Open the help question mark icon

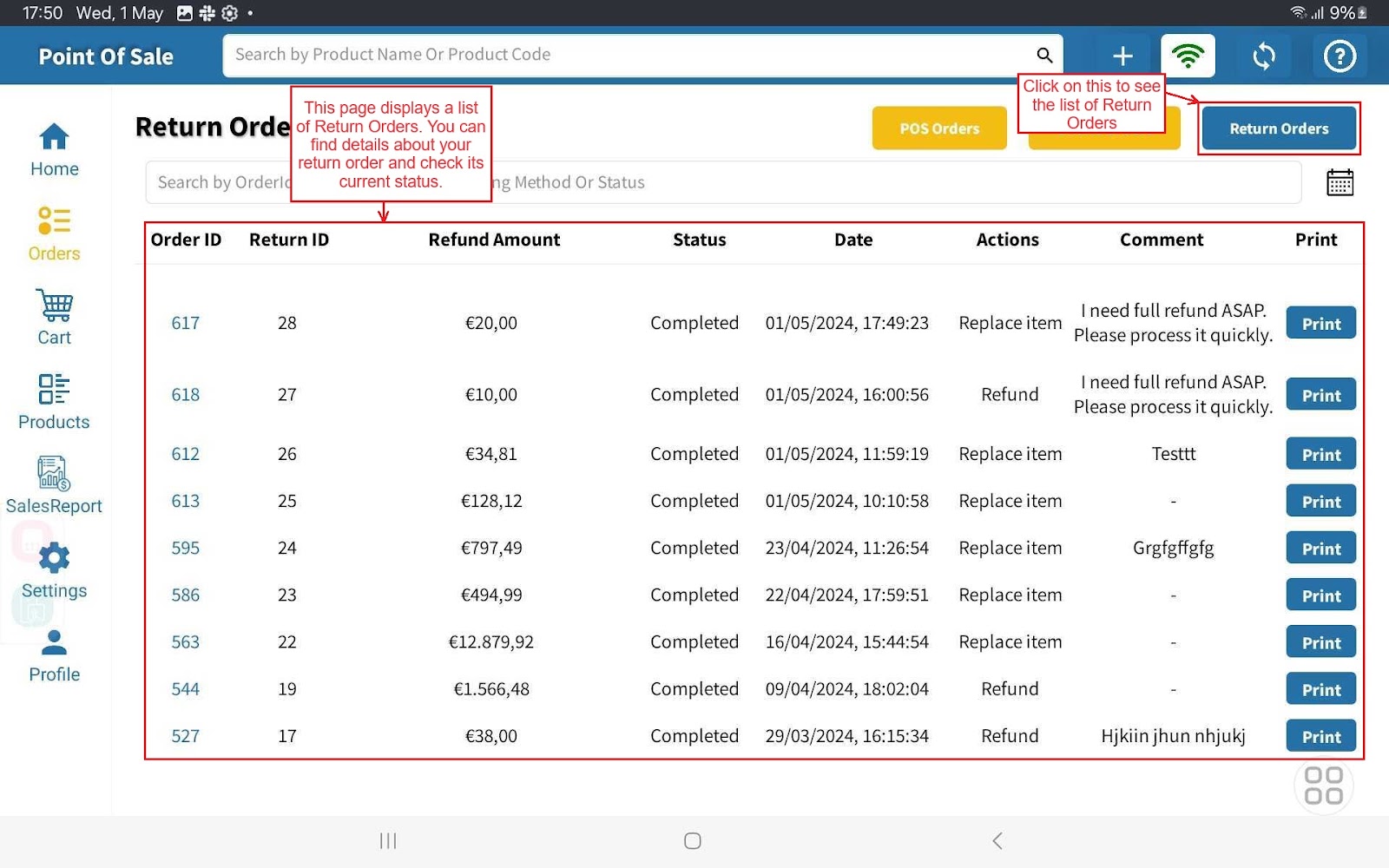1340,56
